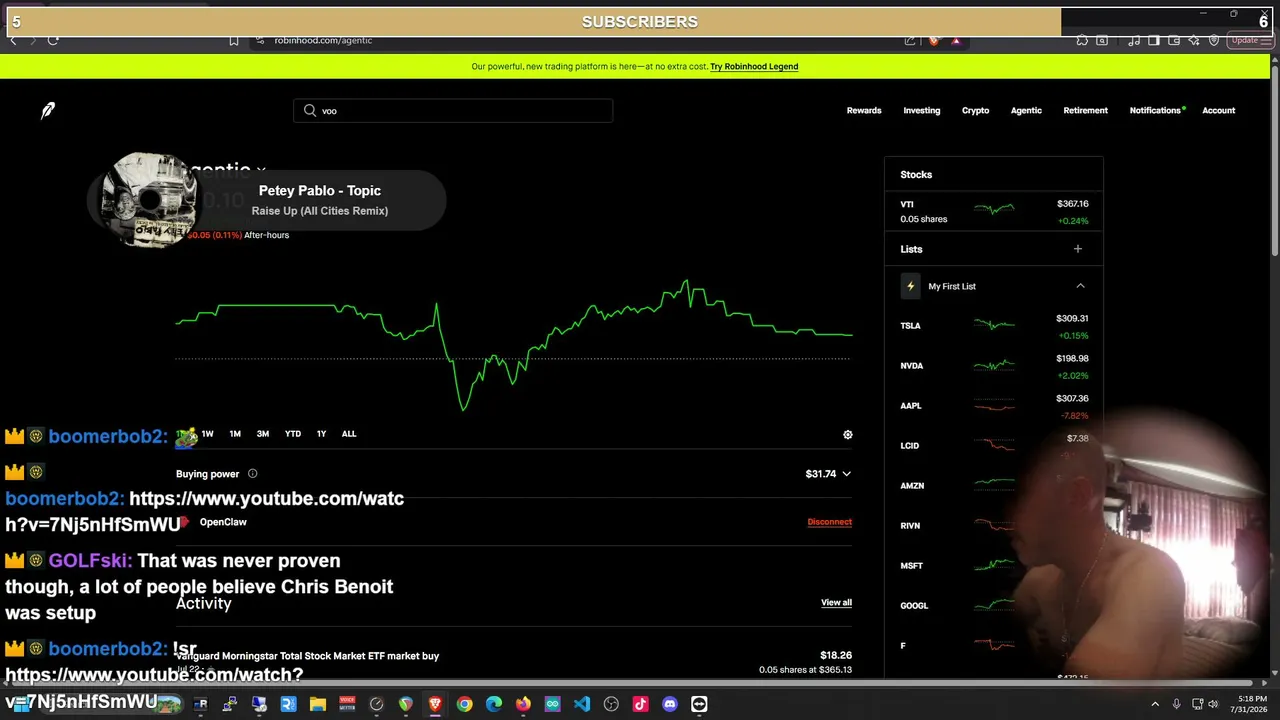Select the 1Y chart range
Viewport: 1280px width, 720px height.
pyautogui.click(x=321, y=434)
